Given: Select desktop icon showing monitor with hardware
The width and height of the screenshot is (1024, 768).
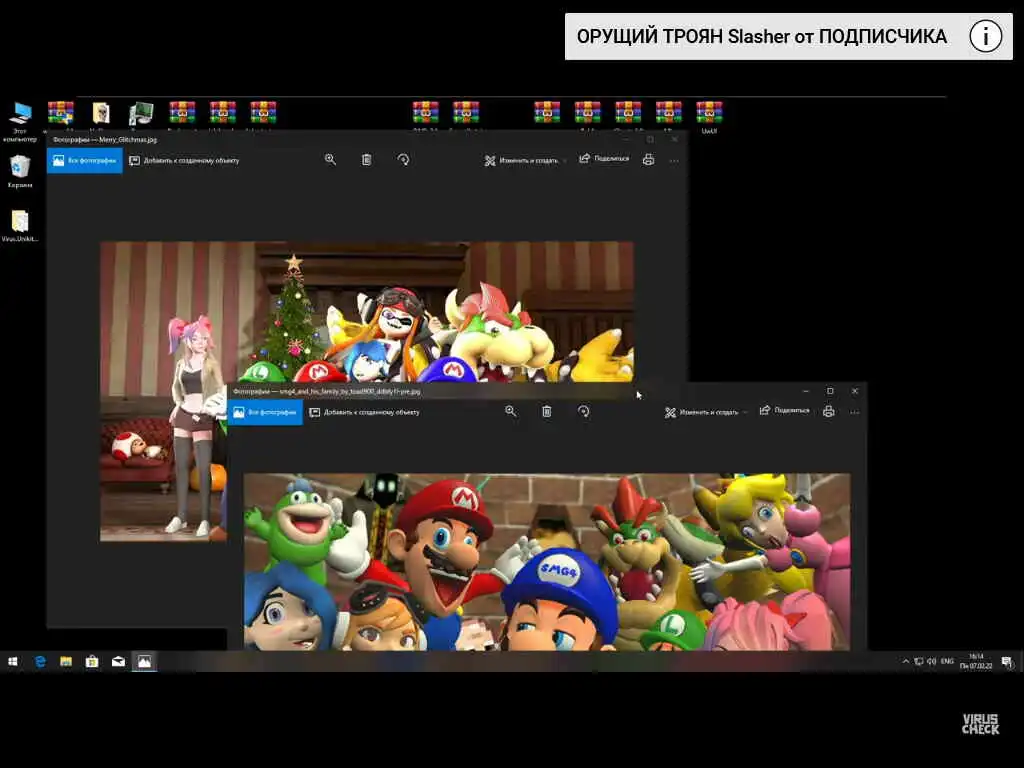Looking at the screenshot, I should point(140,114).
